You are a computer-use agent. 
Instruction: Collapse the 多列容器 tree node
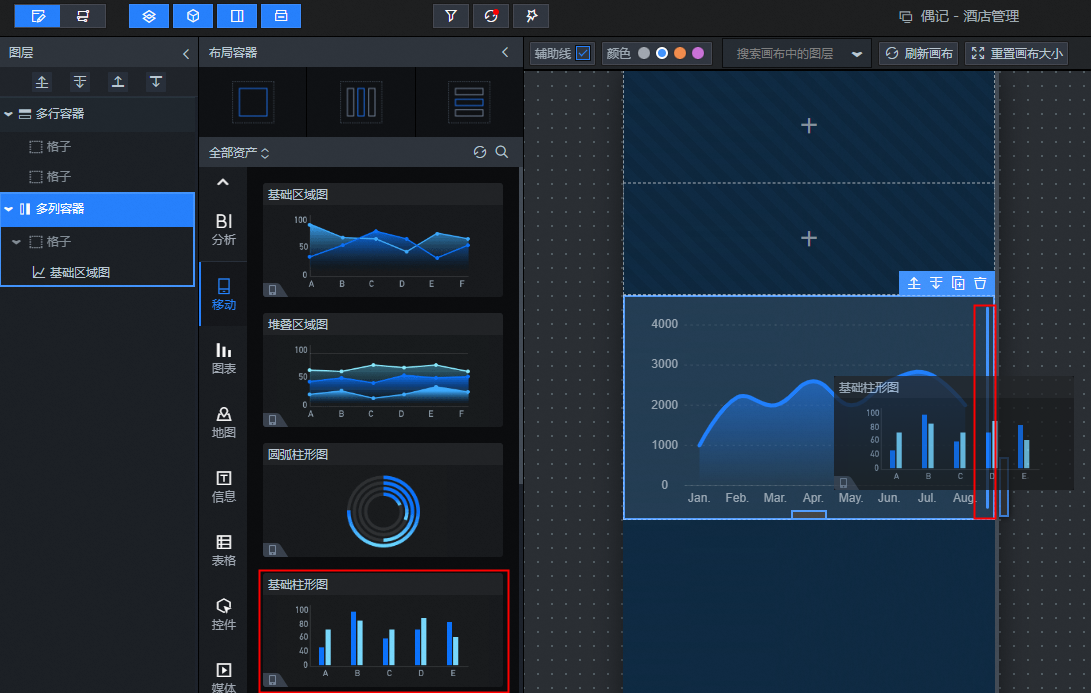pos(8,209)
